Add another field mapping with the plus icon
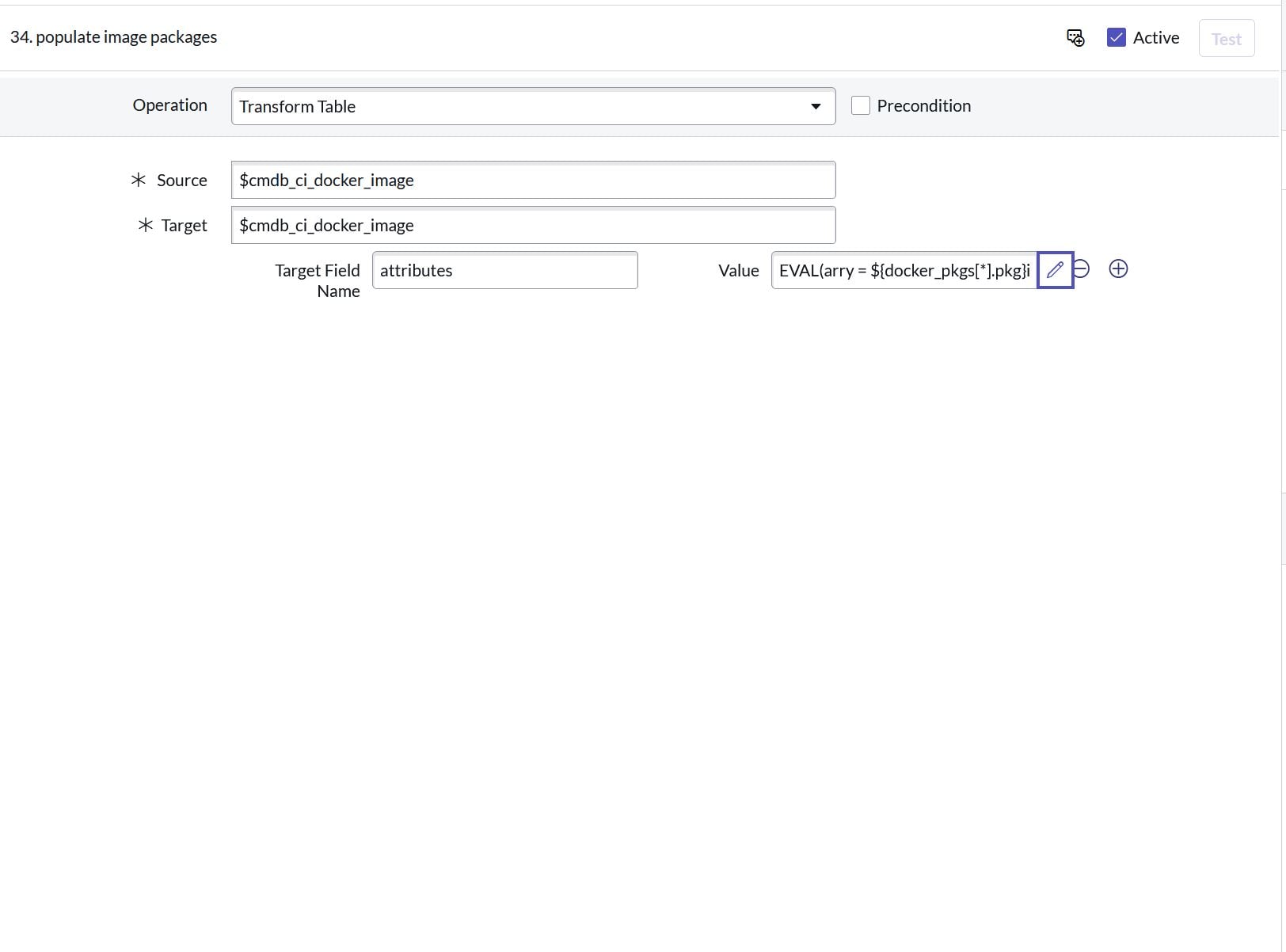 (x=1118, y=268)
